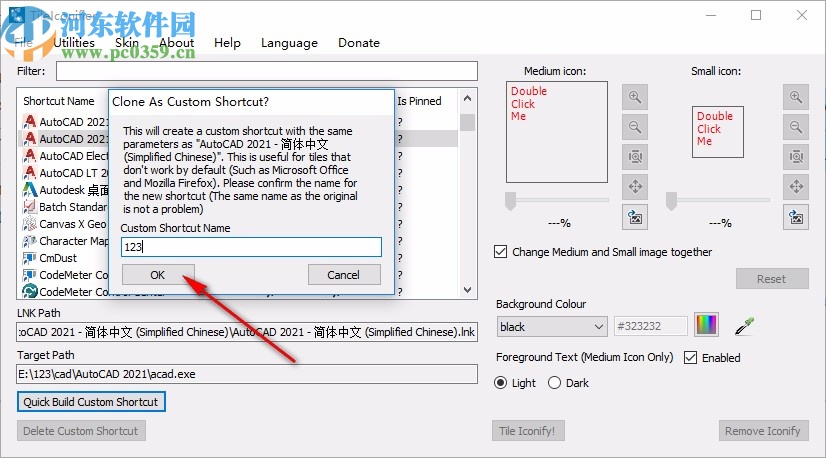The width and height of the screenshot is (826, 458).
Task: Select the Canvas X Geo row icon
Action: [x=30, y=223]
